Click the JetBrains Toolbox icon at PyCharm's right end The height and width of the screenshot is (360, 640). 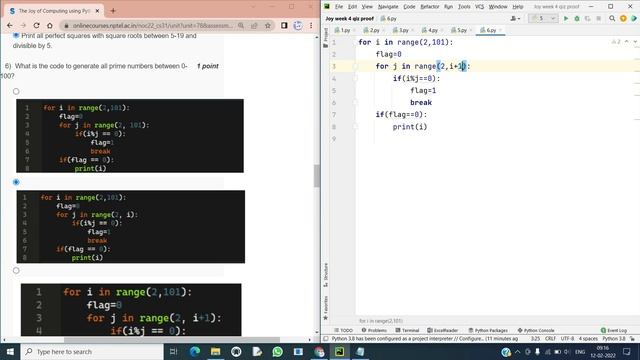[633, 18]
